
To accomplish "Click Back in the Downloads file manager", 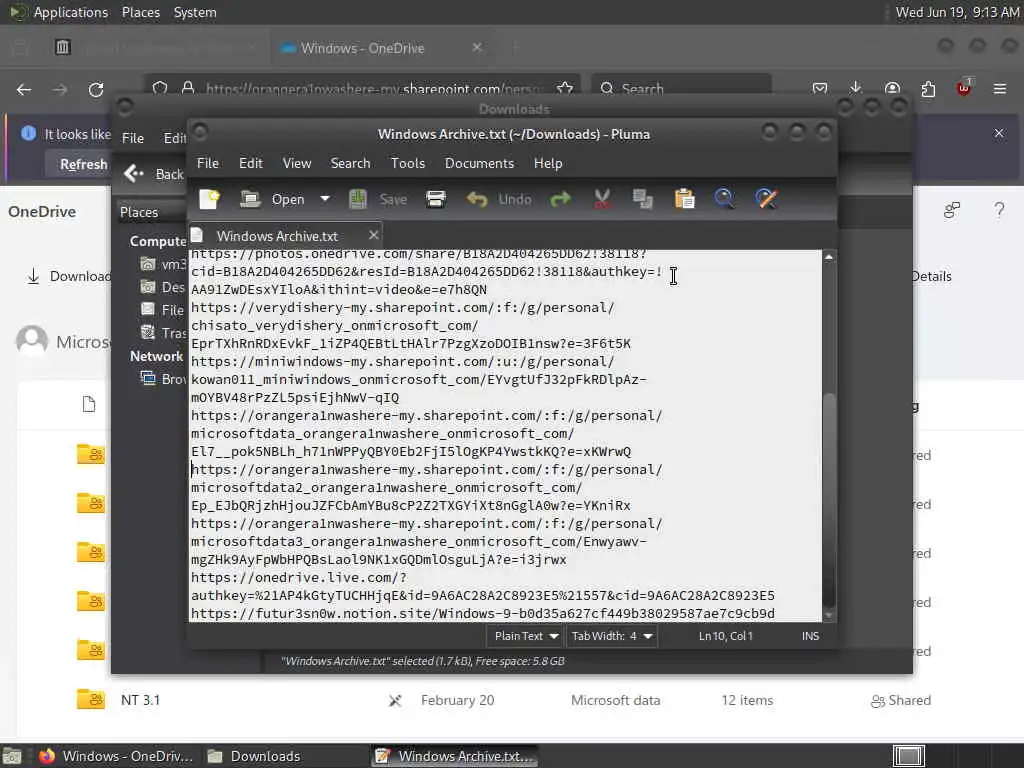I will tap(154, 174).
